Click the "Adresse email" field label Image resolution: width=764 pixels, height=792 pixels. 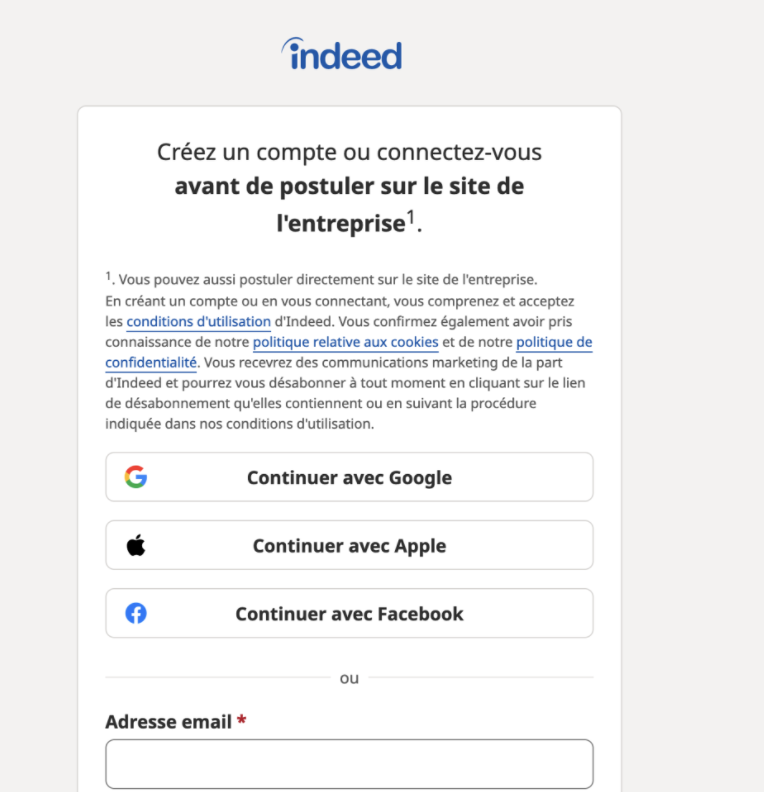[168, 722]
